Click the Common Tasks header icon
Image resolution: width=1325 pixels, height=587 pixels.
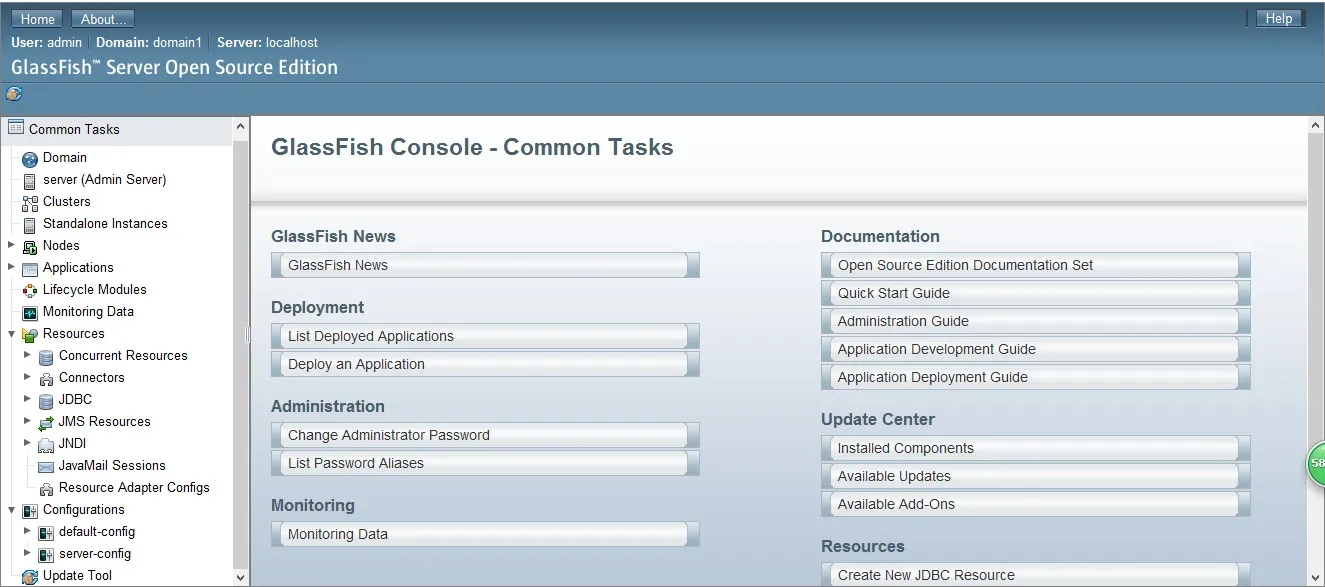[x=15, y=128]
